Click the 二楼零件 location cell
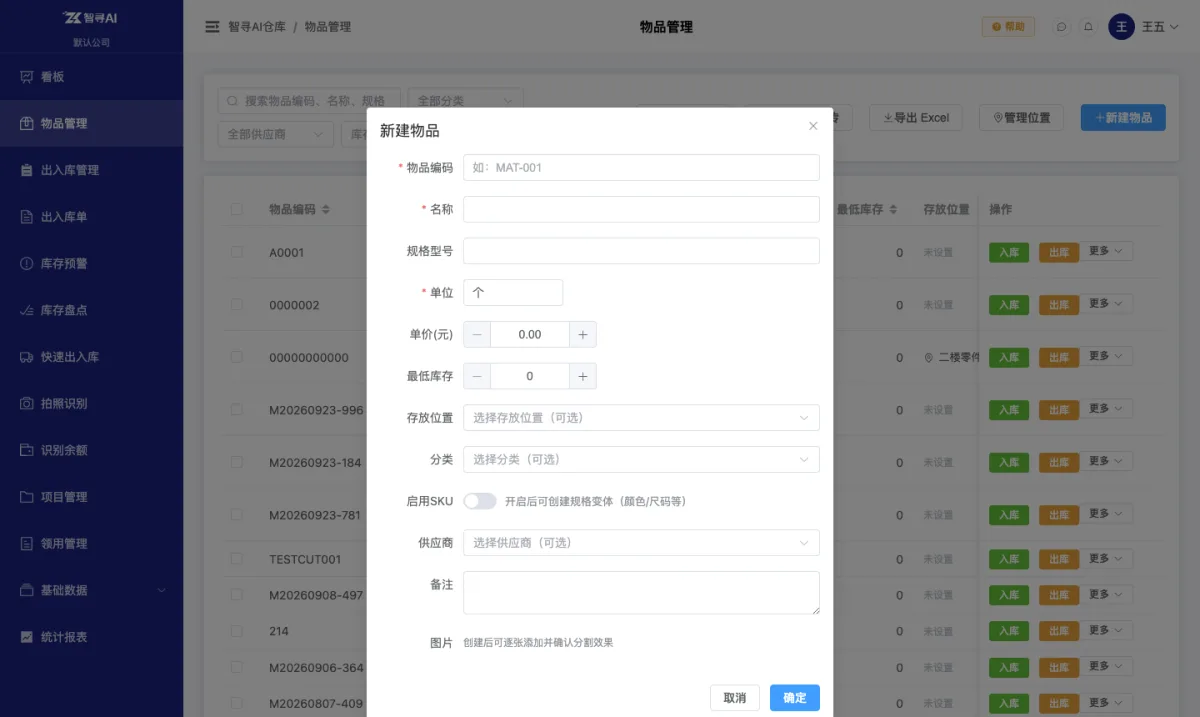This screenshot has height=717, width=1200. [x=951, y=357]
